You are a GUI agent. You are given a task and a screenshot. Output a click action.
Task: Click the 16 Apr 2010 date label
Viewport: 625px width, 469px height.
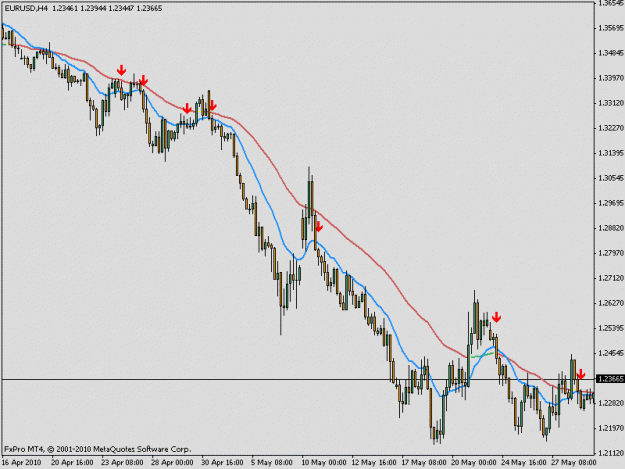22,463
